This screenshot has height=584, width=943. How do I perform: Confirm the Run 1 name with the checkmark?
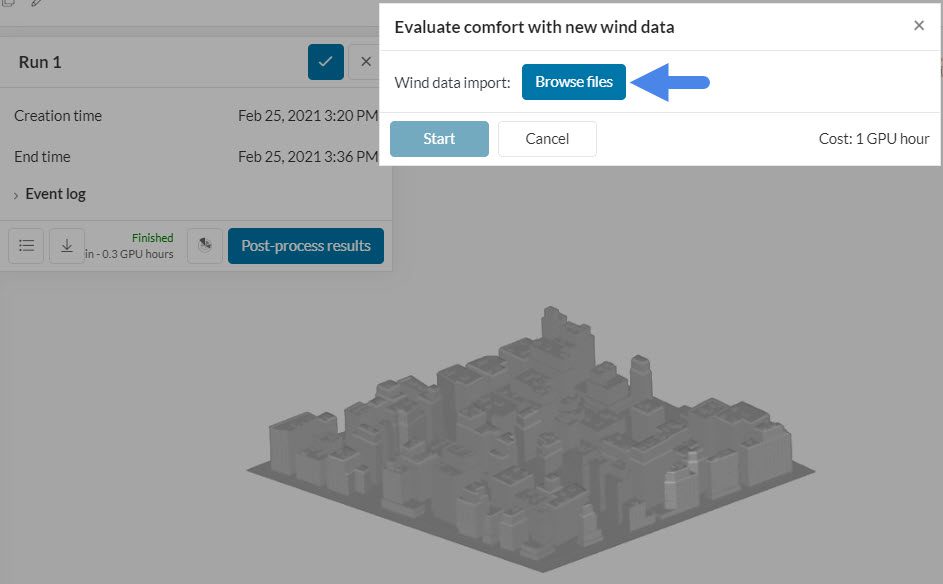tap(325, 61)
